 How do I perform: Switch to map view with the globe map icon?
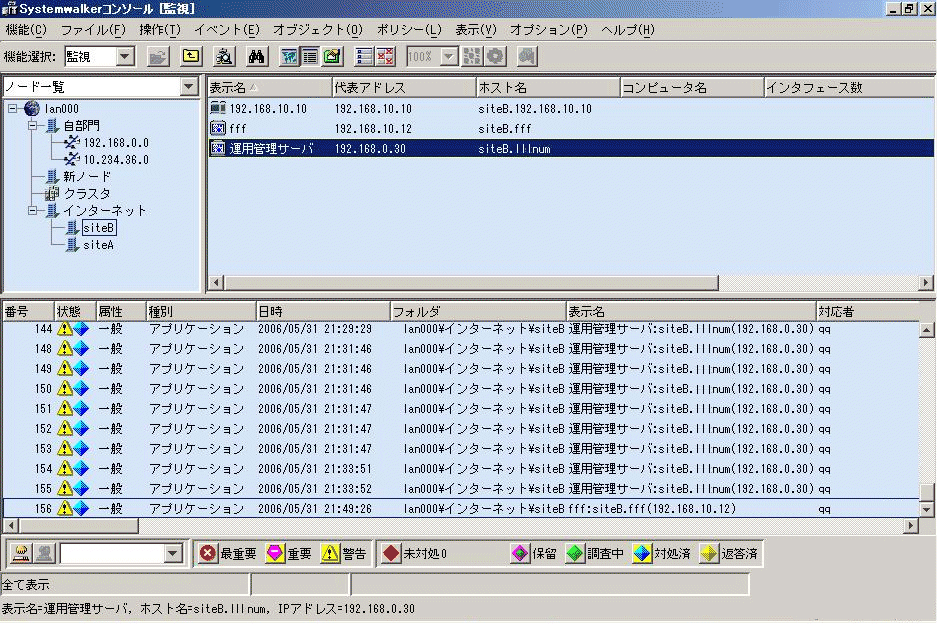(289, 57)
